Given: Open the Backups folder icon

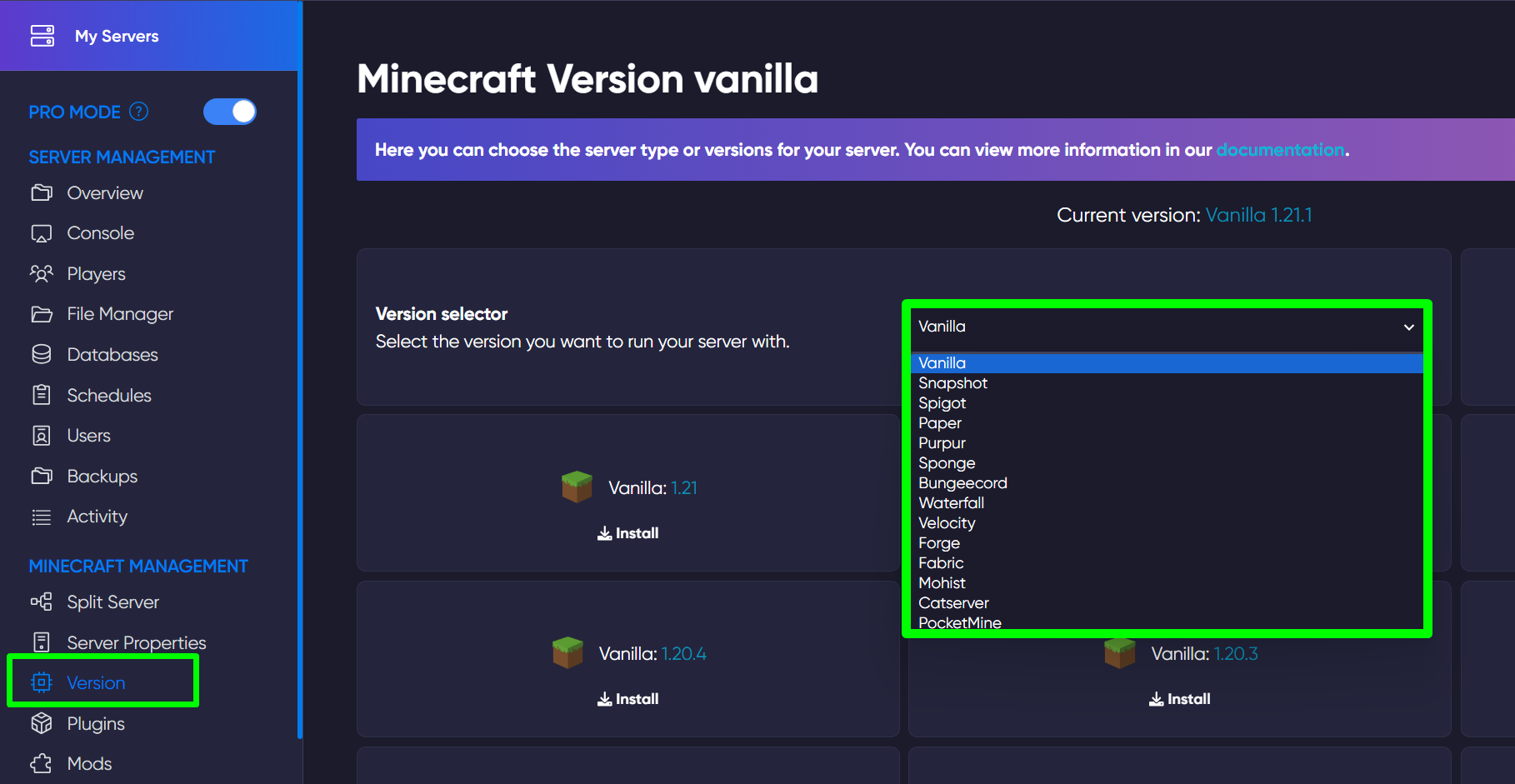Looking at the screenshot, I should (42, 476).
